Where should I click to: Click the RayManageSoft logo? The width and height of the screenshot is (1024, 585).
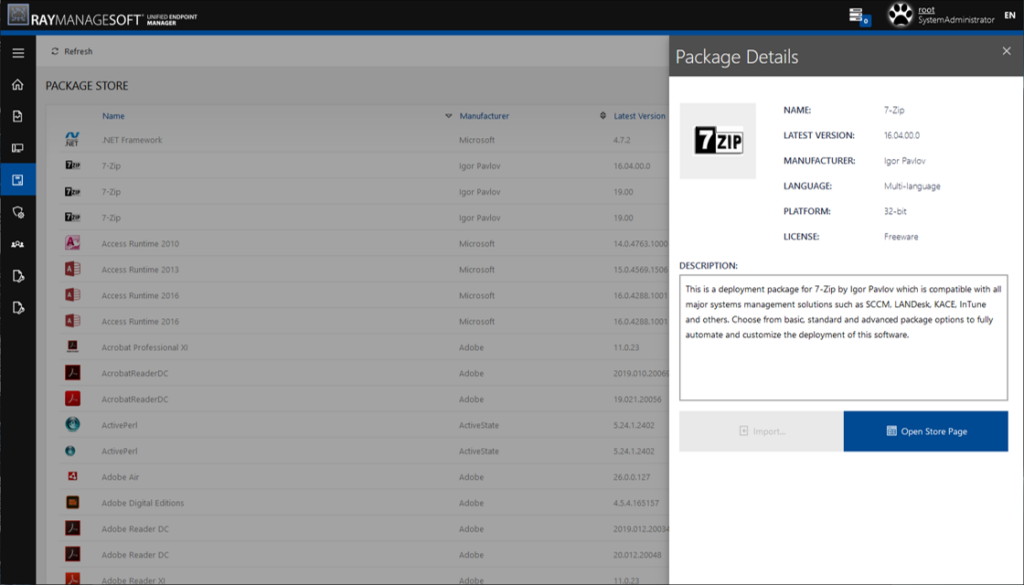pyautogui.click(x=103, y=16)
